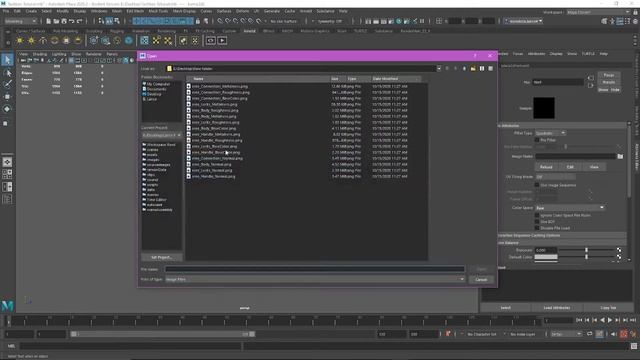Open the Symmetry Off dropdown
The width and height of the screenshot is (640, 360).
(x=330, y=21)
